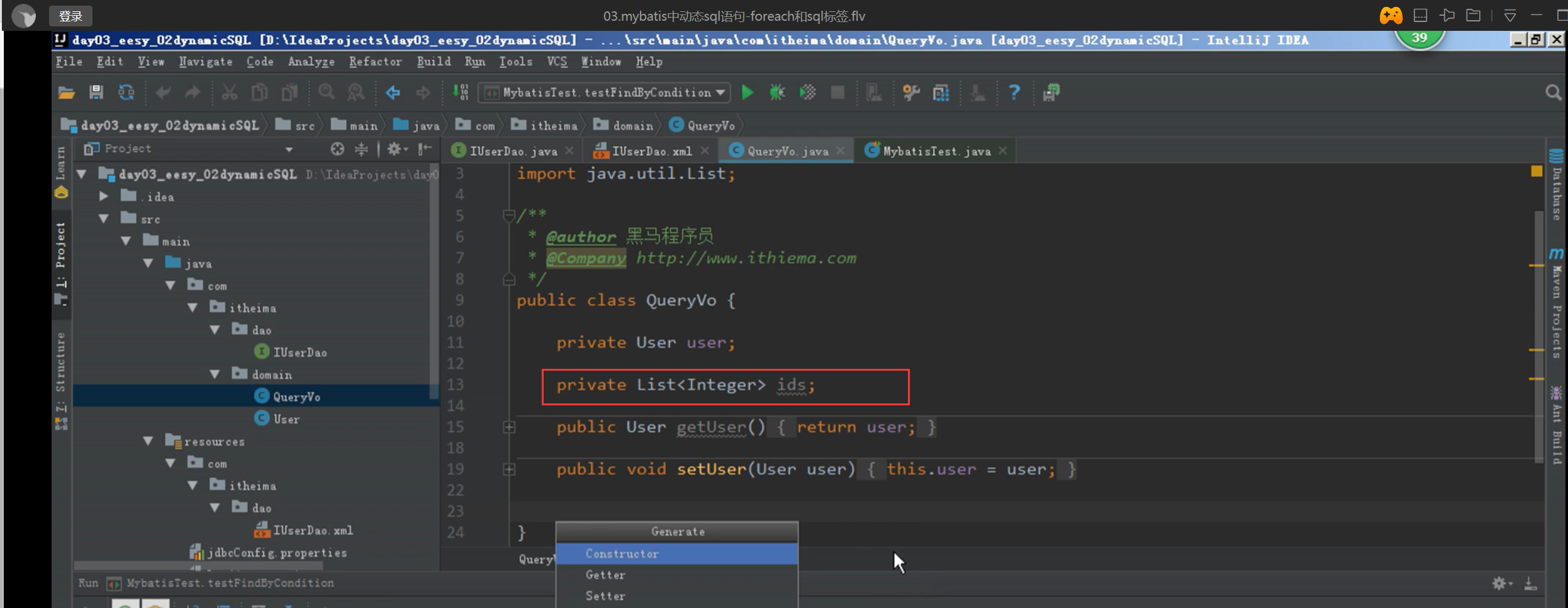Screen dimensions: 1568x608
Task: Open file or project with folder icon
Action: click(66, 93)
